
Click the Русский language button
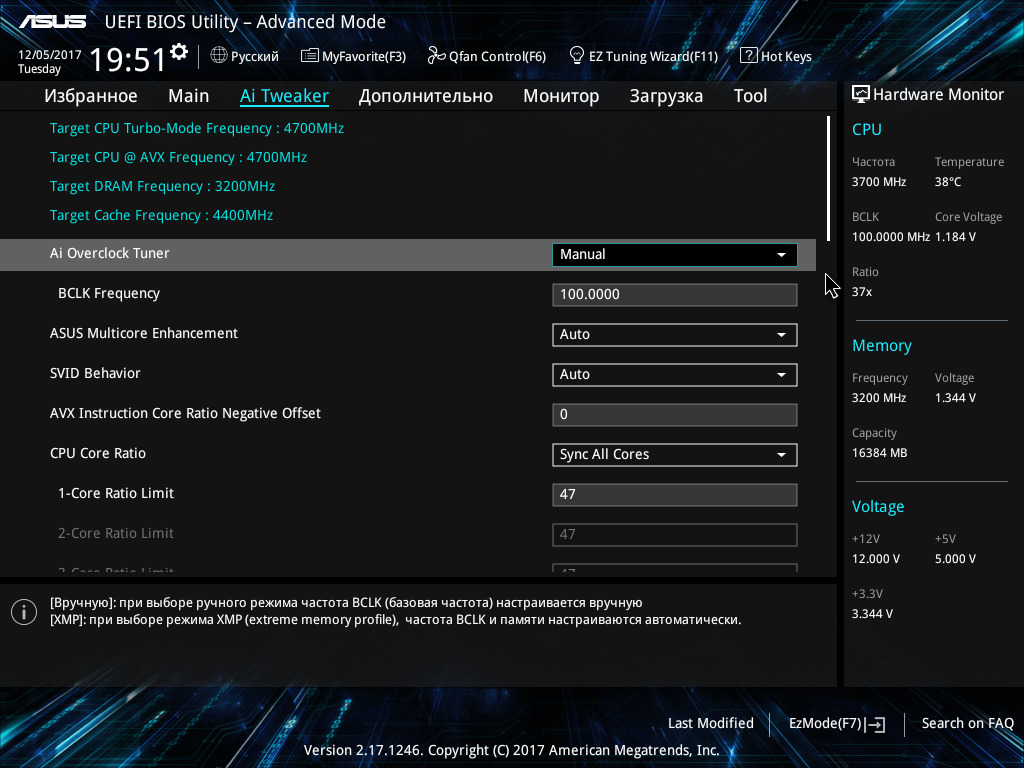click(244, 56)
